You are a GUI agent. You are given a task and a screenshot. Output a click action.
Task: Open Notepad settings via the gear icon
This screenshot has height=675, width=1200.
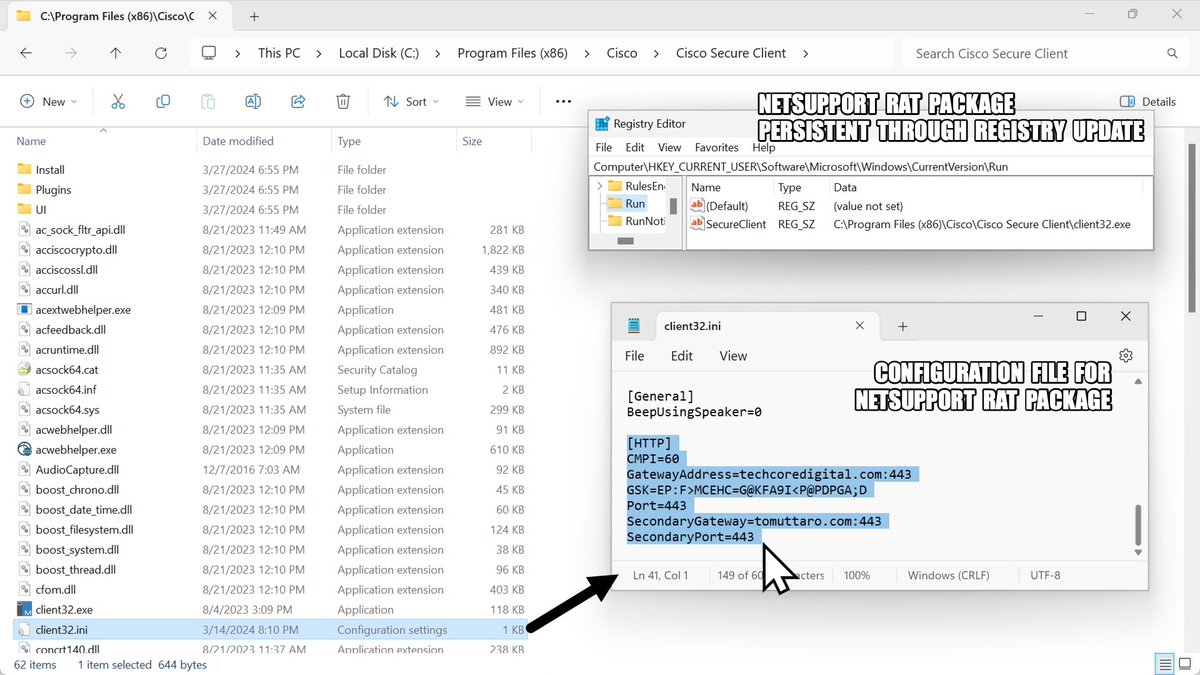click(1126, 355)
